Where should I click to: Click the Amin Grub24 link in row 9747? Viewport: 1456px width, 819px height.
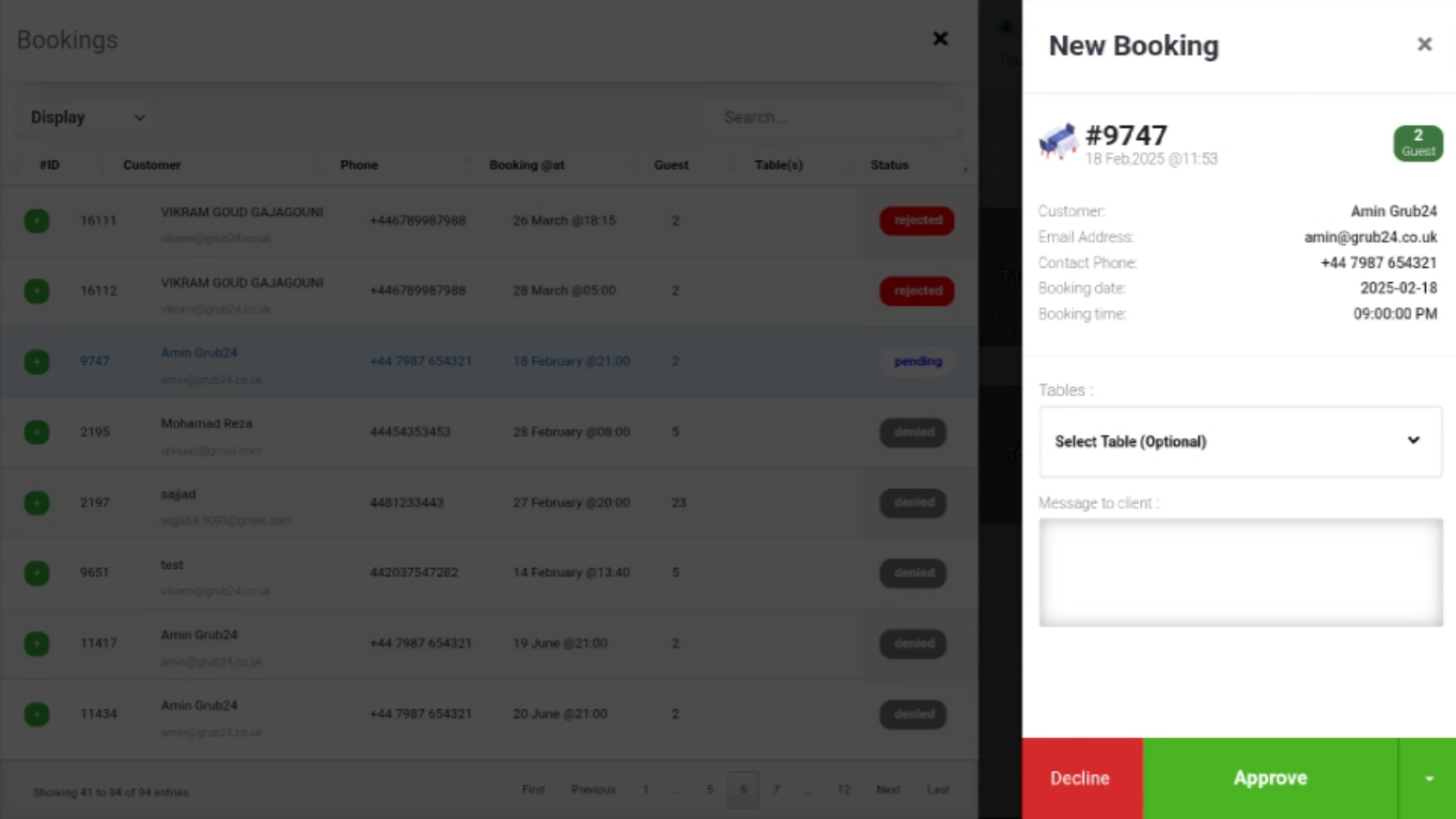(198, 354)
